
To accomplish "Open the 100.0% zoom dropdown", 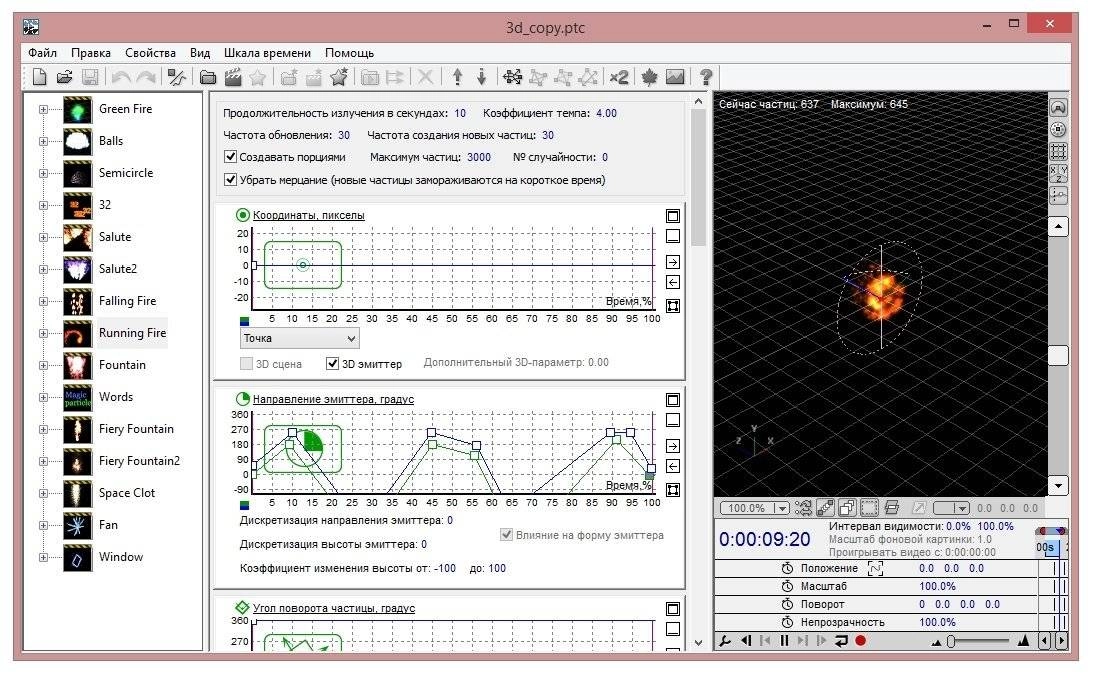I will 755,508.
